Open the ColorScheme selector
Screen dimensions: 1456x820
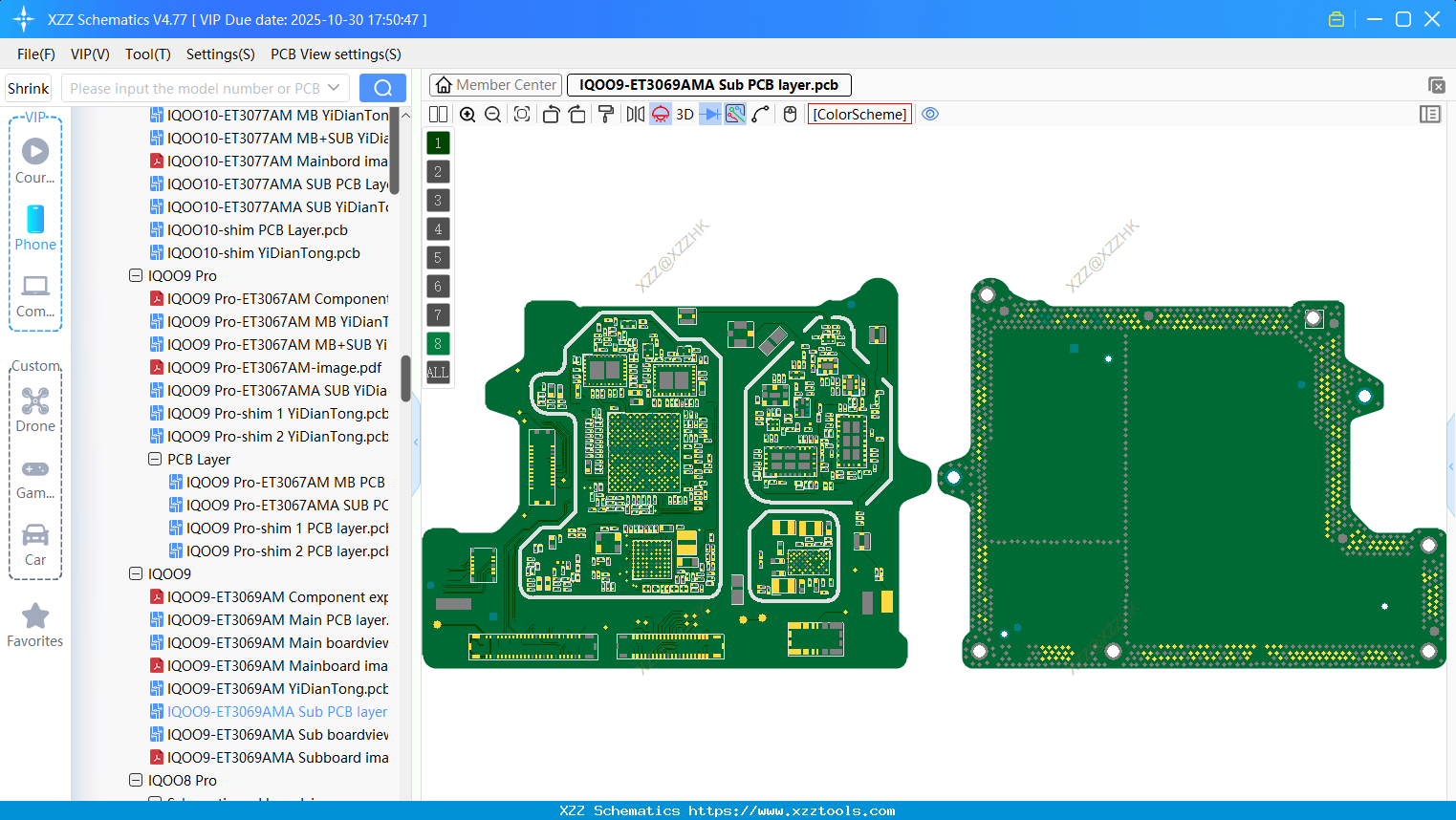click(859, 114)
